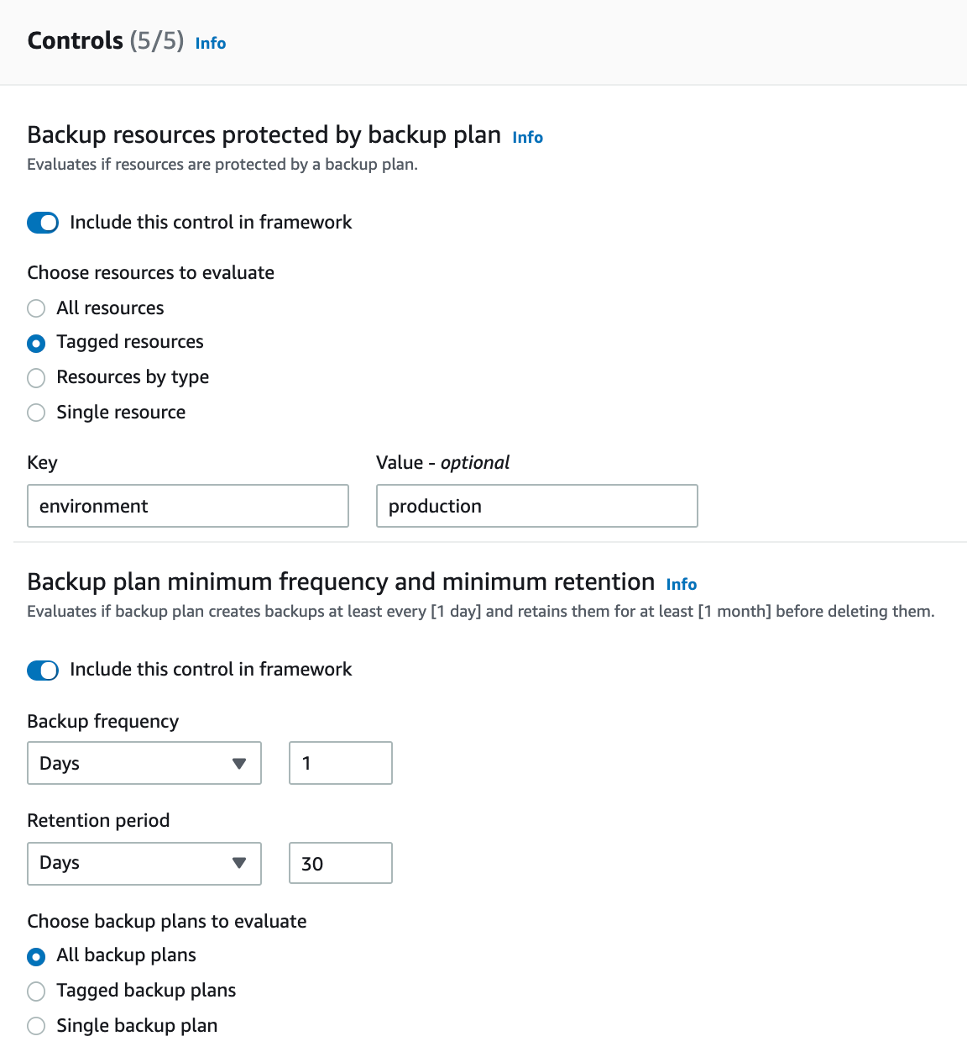
Task: Open the Retention period Days dropdown
Action: pos(143,863)
